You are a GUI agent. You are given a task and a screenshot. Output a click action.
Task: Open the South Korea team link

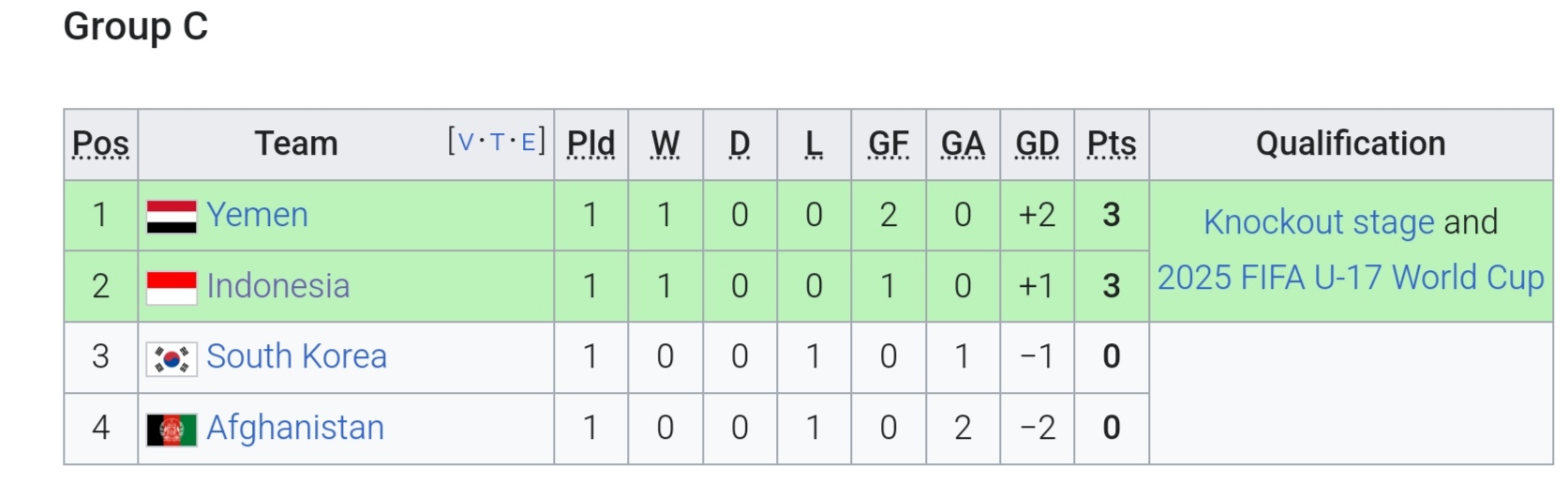click(296, 356)
